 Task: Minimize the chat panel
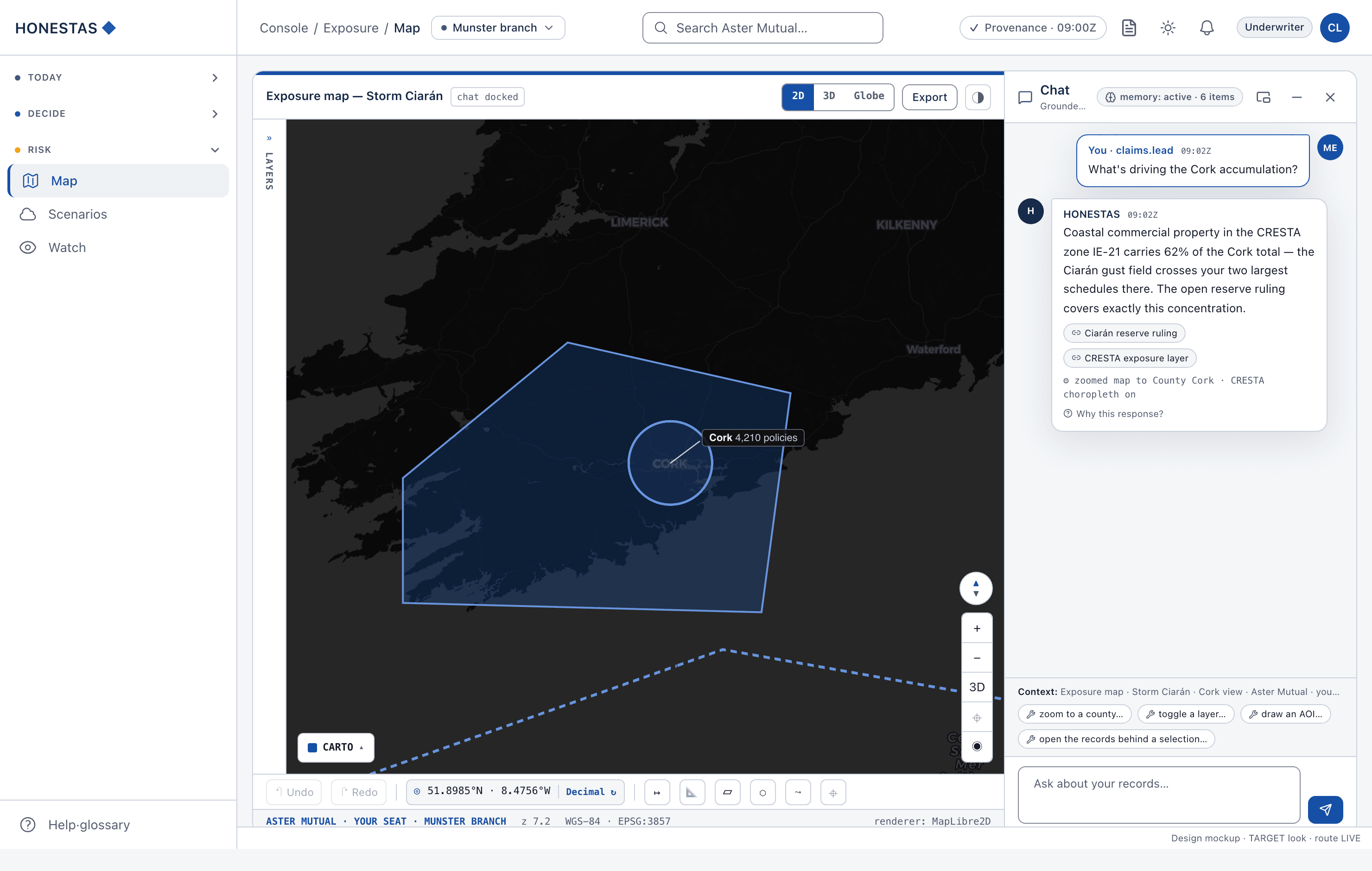click(1297, 97)
